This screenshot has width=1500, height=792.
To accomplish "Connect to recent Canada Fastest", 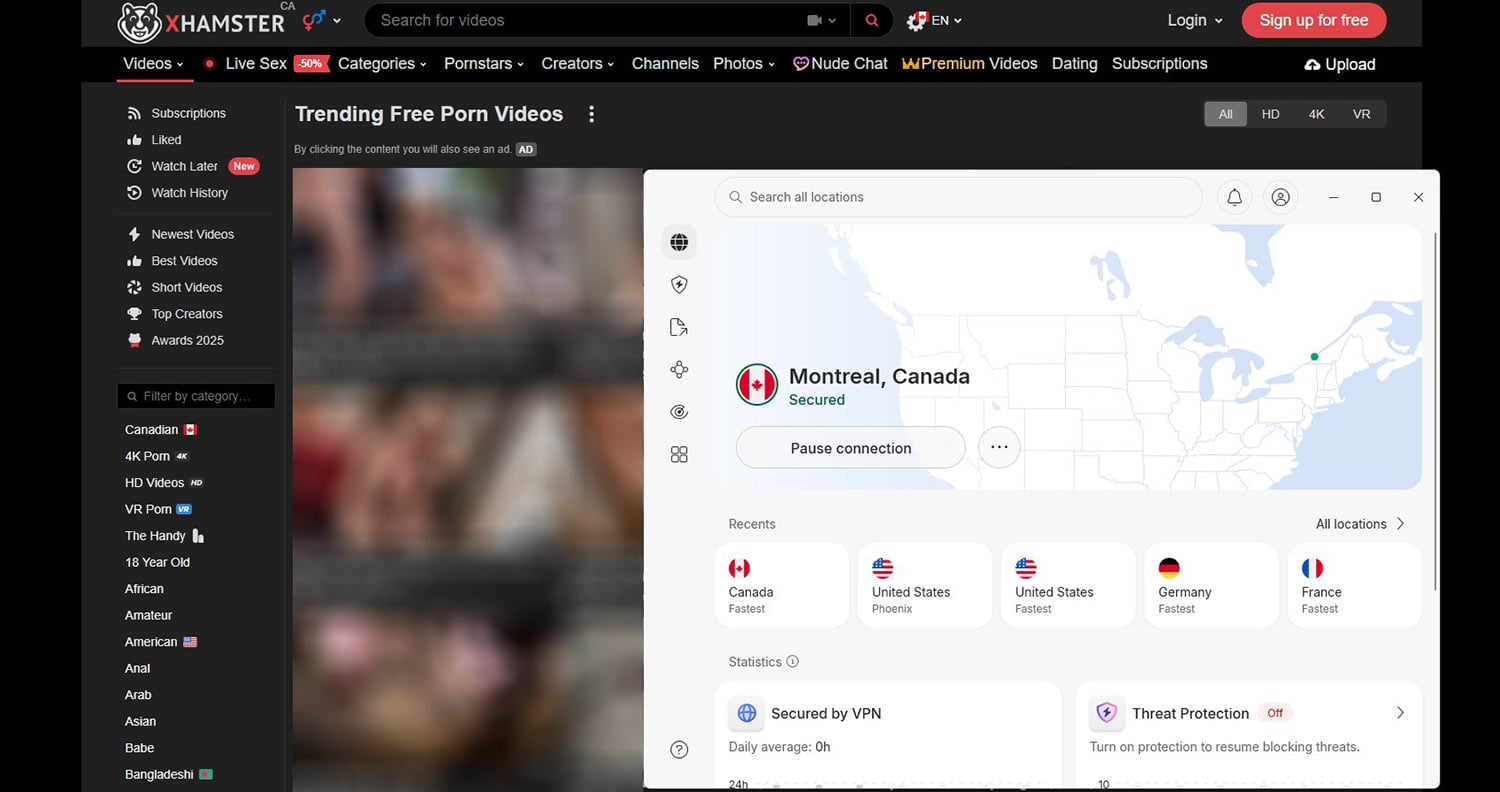I will 781,585.
